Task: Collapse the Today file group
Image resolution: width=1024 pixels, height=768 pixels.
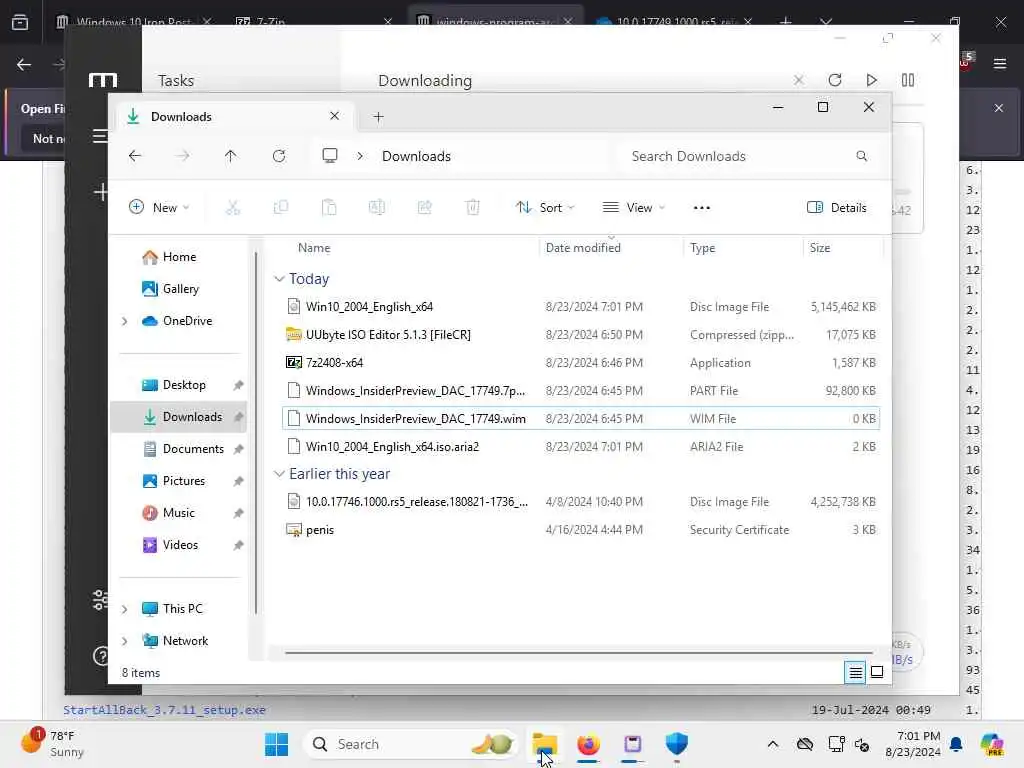Action: pos(279,279)
